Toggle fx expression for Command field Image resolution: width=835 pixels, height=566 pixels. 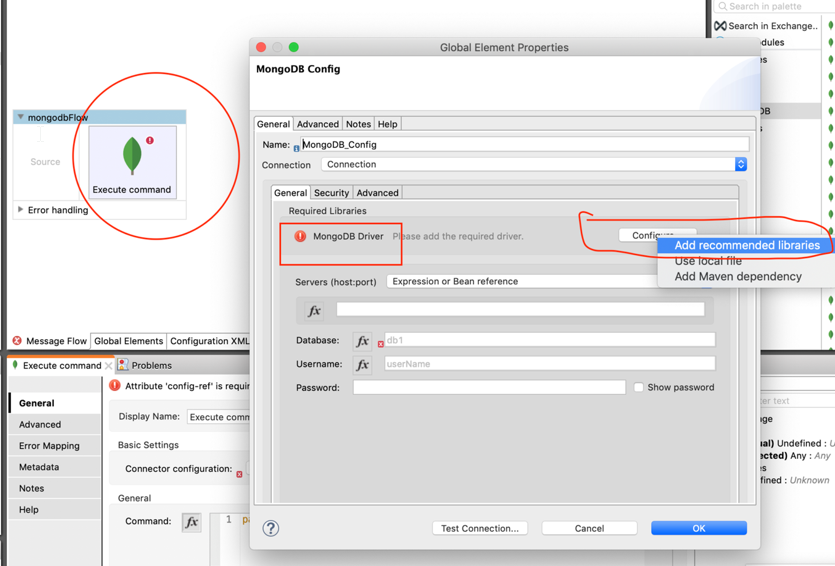point(192,522)
